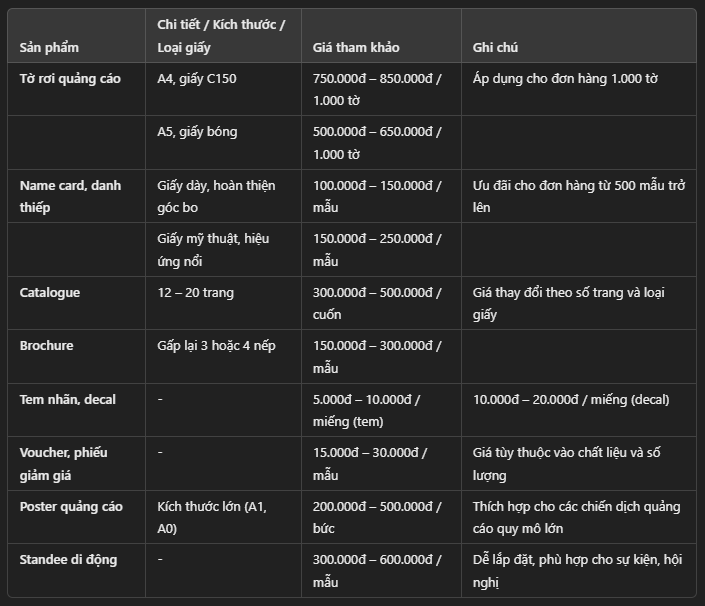Image resolution: width=705 pixels, height=606 pixels.
Task: Click the note "10.000đ – 20.000đ / miếng (decal)"
Action: pos(571,399)
